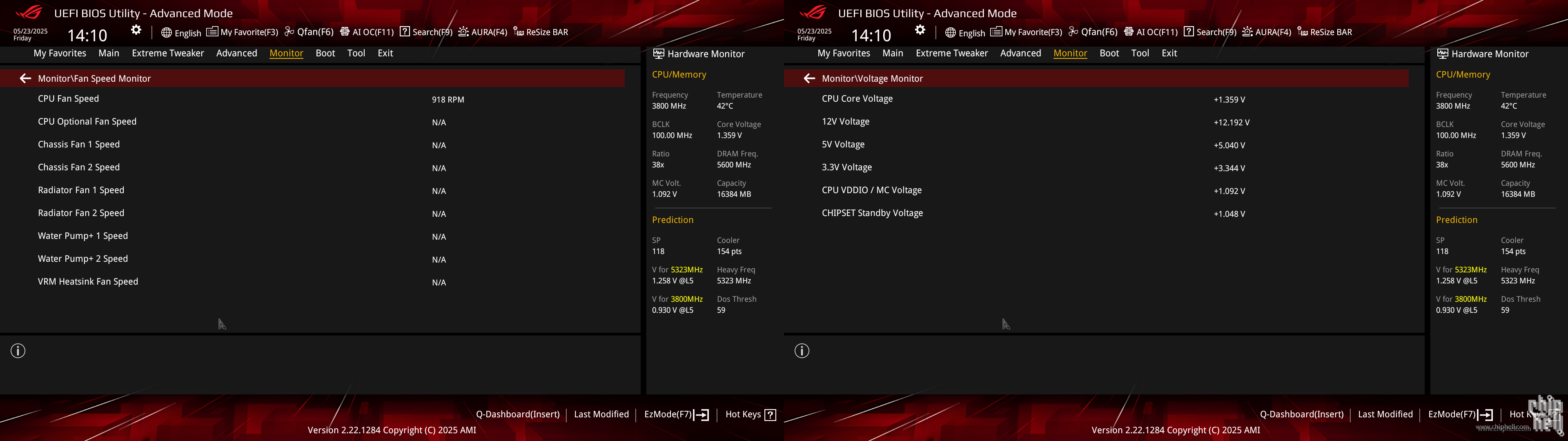The width and height of the screenshot is (1568, 441).
Task: Click the info icon below Voltage Monitor list
Action: pyautogui.click(x=802, y=351)
